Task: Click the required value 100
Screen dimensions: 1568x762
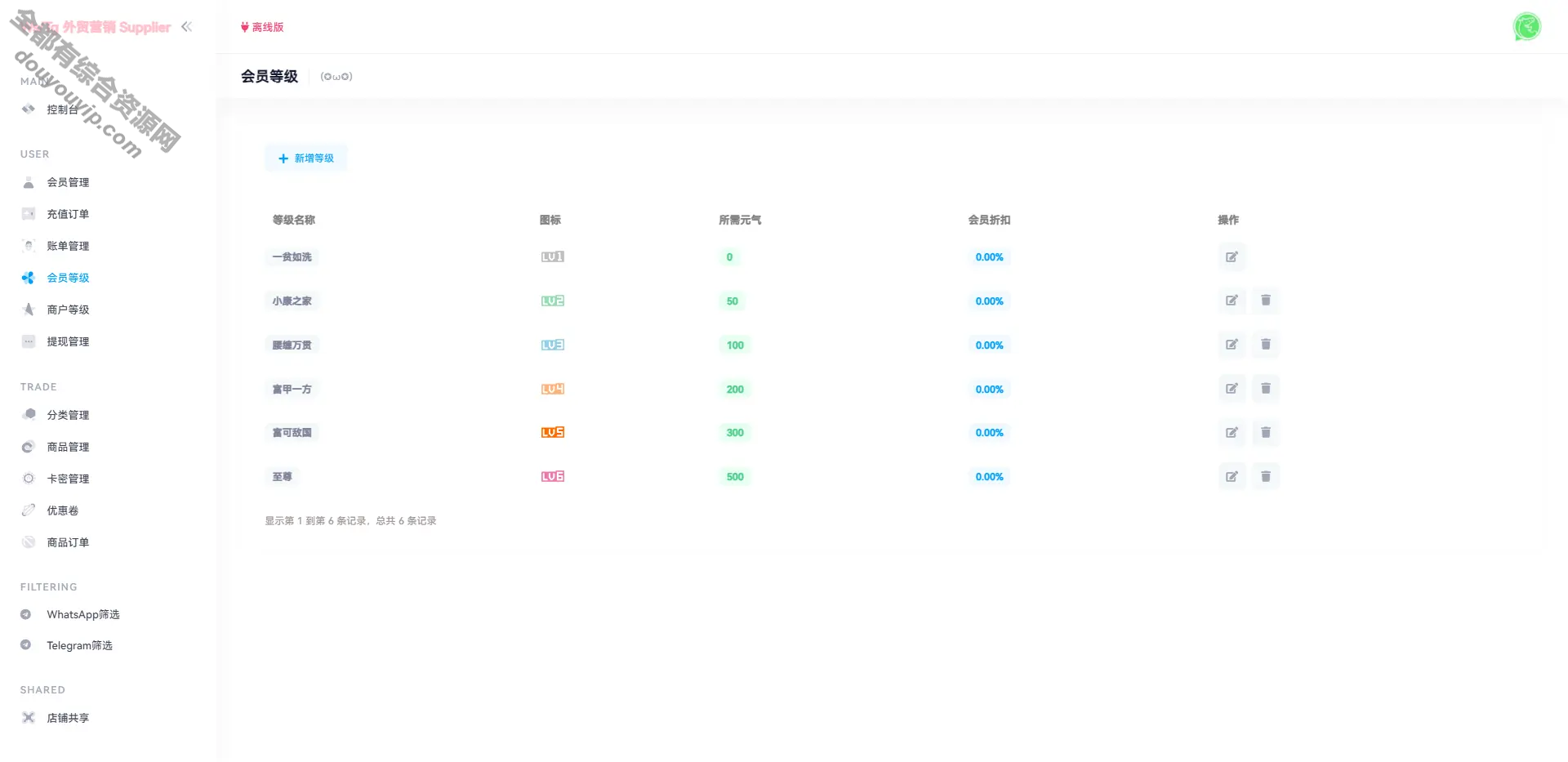Action: coord(736,345)
